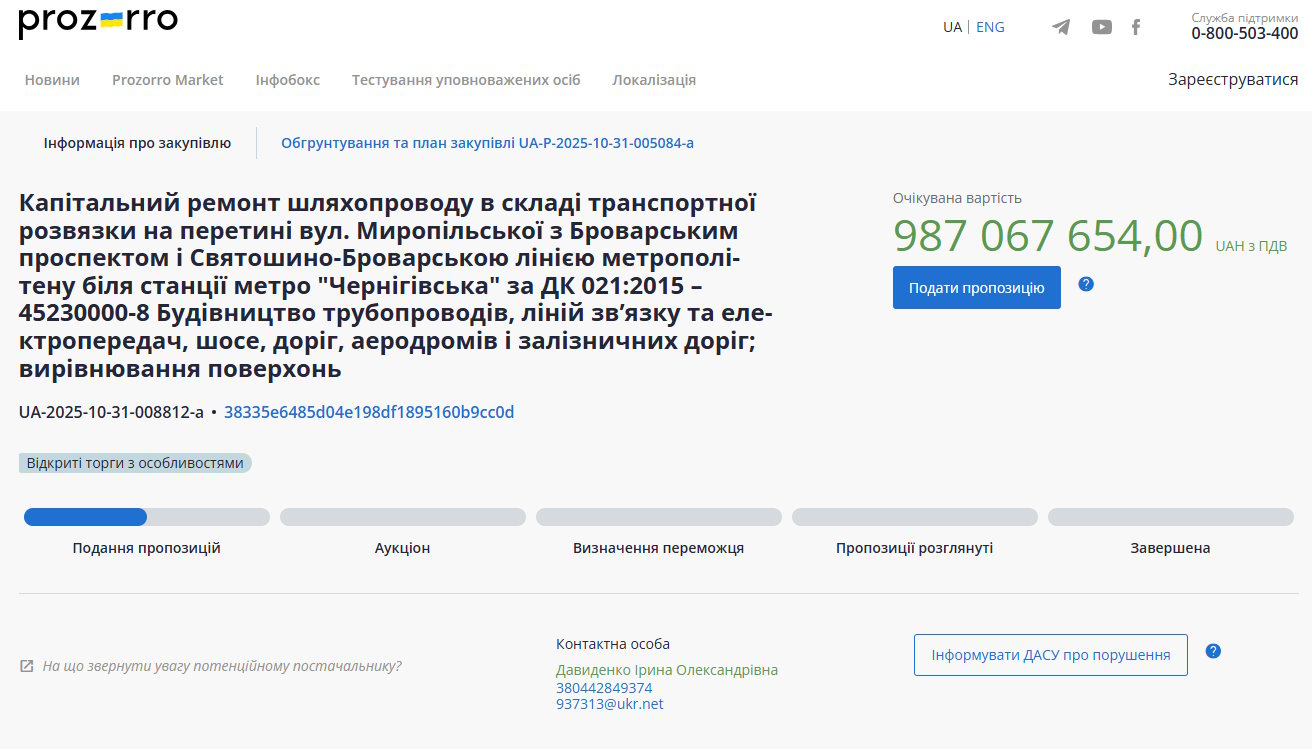The height and width of the screenshot is (749, 1312).
Task: Click external link icon near supplier tips
Action: pos(26,666)
